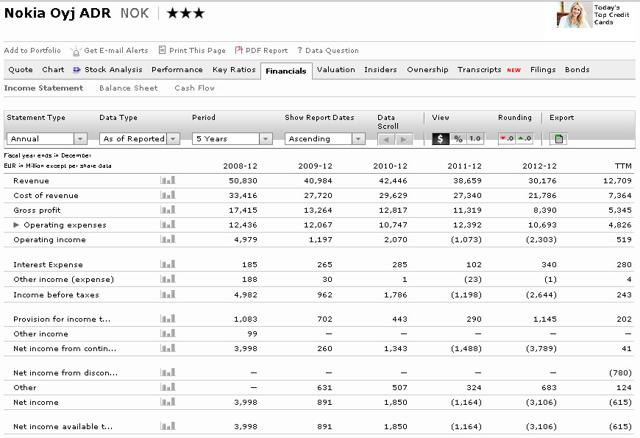This screenshot has width=640, height=438.
Task: Open the Statement Type Annual dropdown
Action: (x=47, y=139)
